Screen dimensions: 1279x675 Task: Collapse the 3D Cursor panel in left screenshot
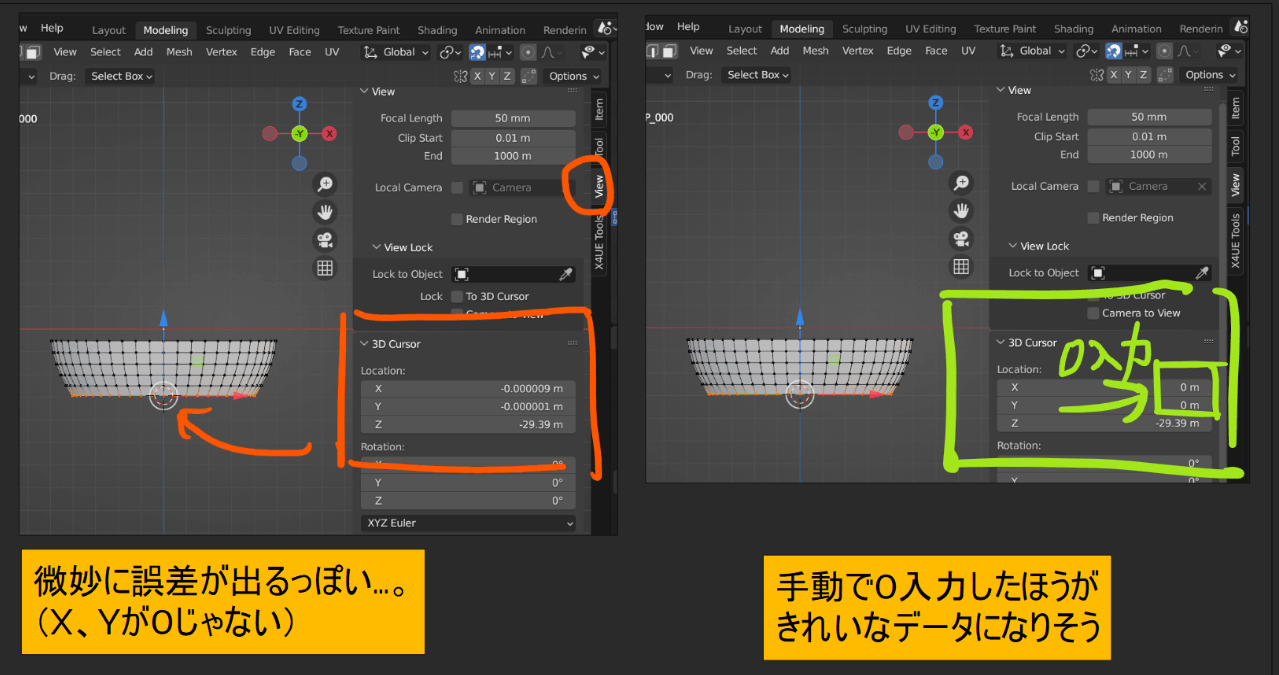[365, 344]
